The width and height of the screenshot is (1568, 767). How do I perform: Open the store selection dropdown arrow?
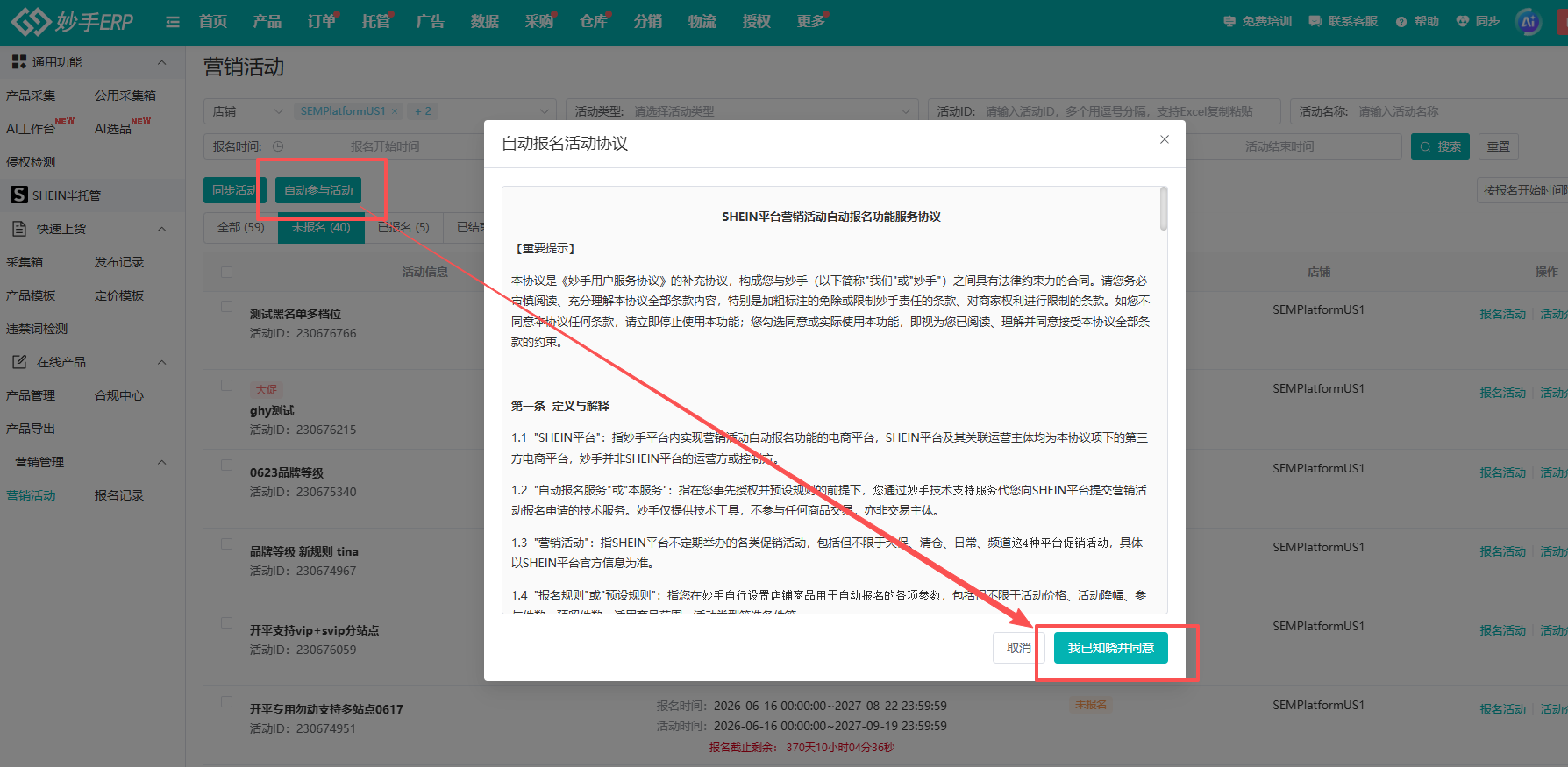545,111
